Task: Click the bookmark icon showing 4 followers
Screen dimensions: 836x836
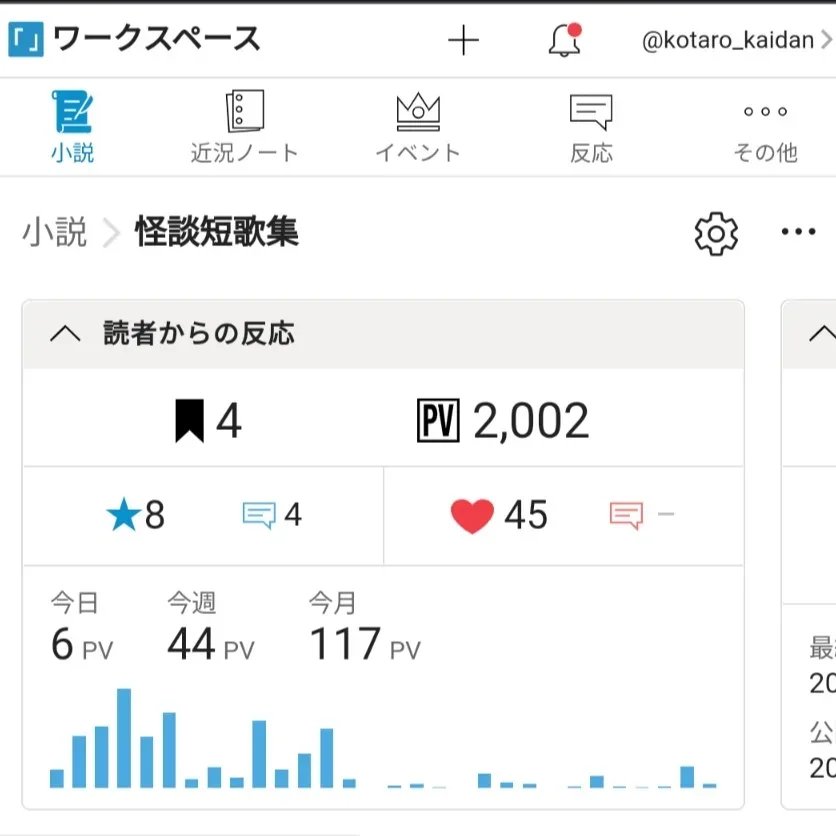Action: [189, 421]
